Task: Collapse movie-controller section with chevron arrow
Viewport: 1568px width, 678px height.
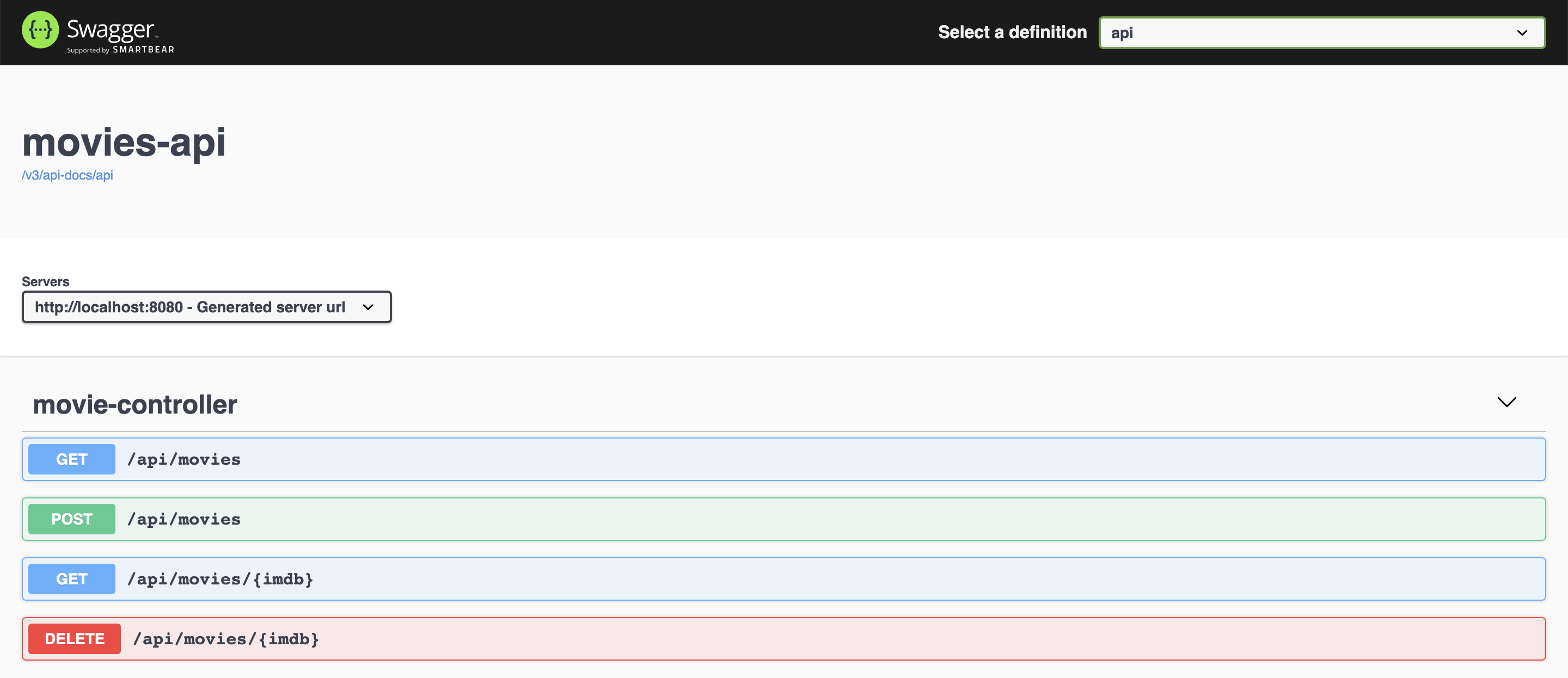Action: [1506, 402]
